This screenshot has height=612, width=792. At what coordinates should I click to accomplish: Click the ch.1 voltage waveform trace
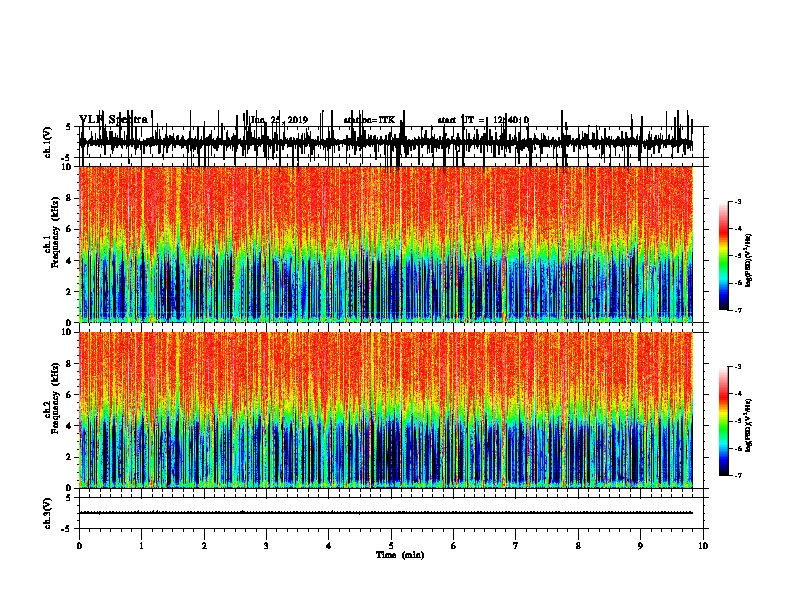[x=386, y=143]
